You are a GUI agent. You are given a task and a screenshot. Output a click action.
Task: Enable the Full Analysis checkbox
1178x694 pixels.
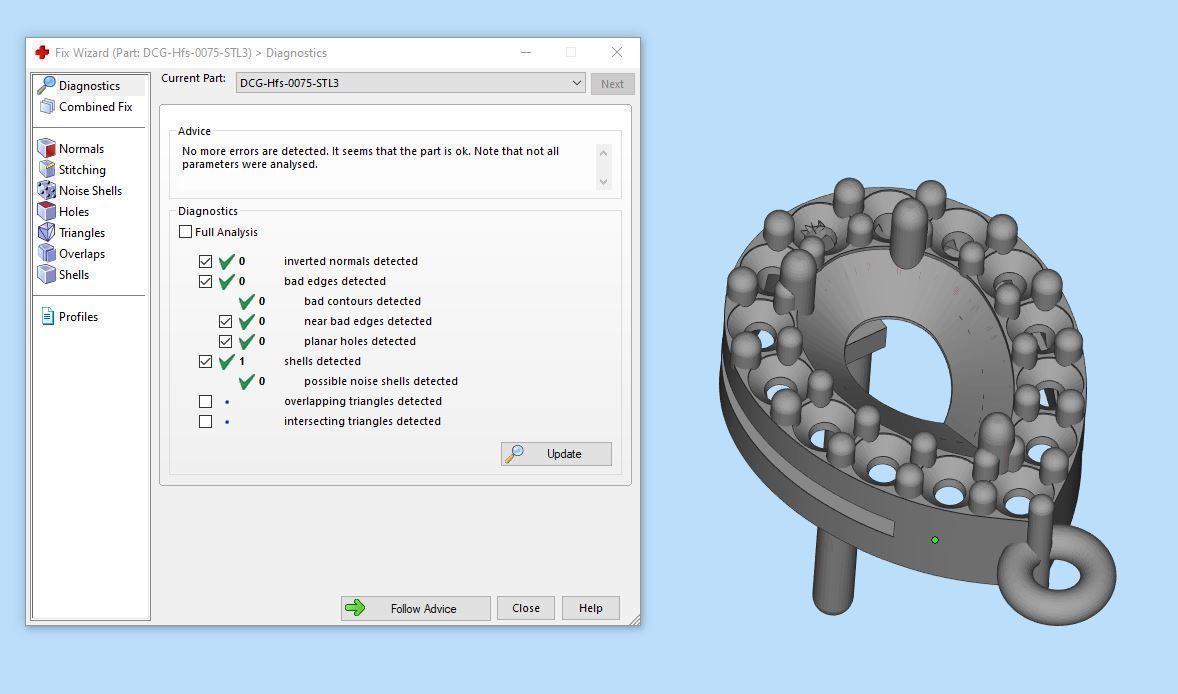pyautogui.click(x=186, y=231)
